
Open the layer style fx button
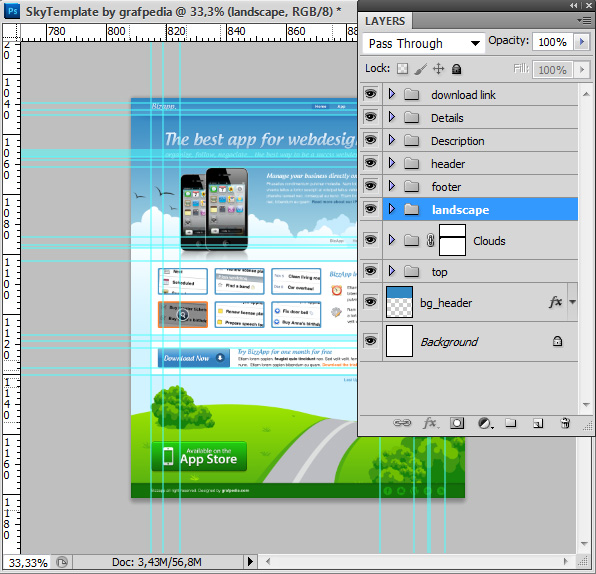tap(430, 423)
